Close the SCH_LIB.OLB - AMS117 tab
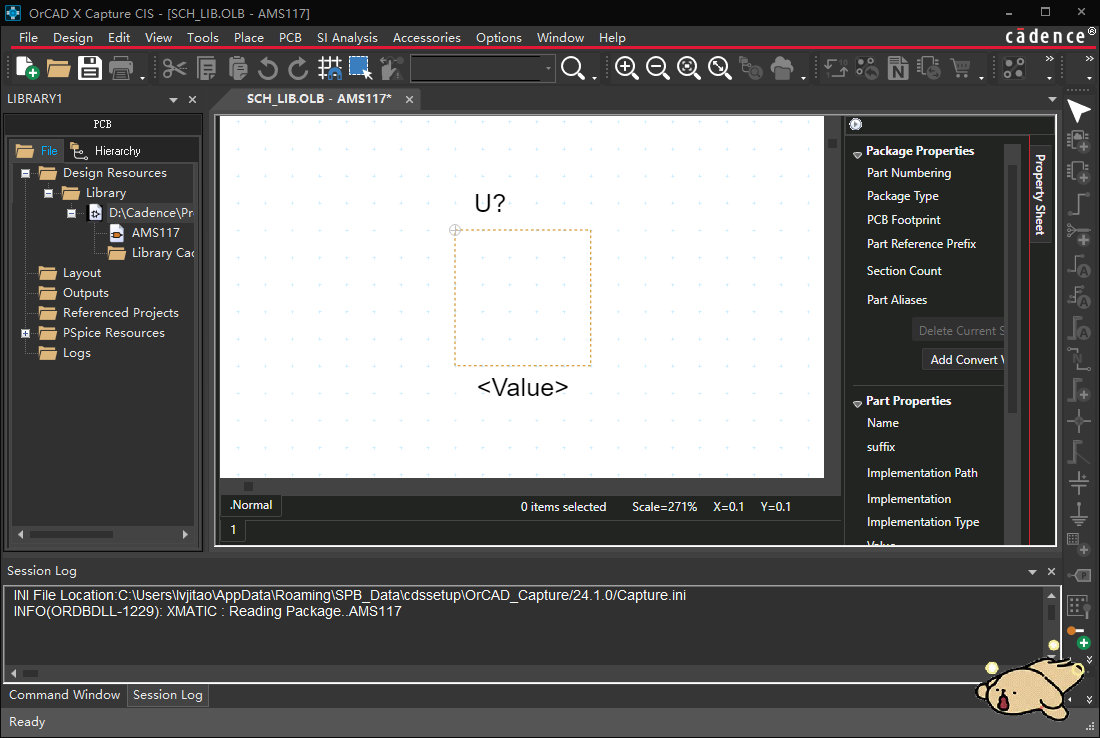The image size is (1100, 738). (409, 100)
